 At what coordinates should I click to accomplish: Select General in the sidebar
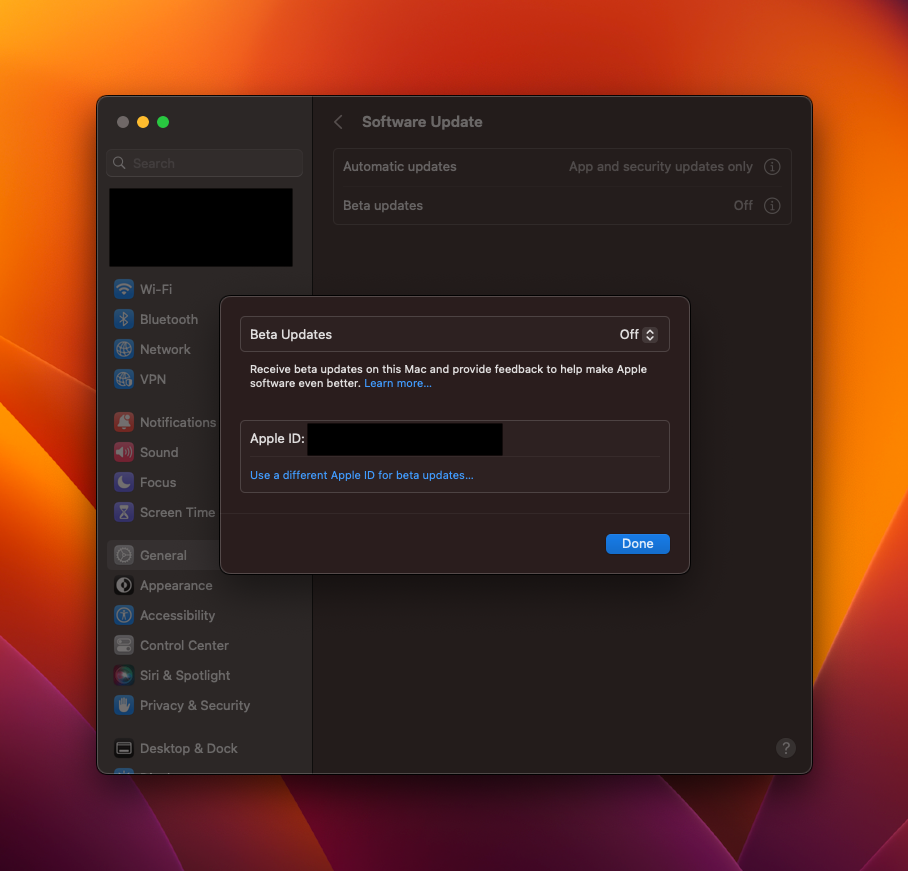pos(163,555)
